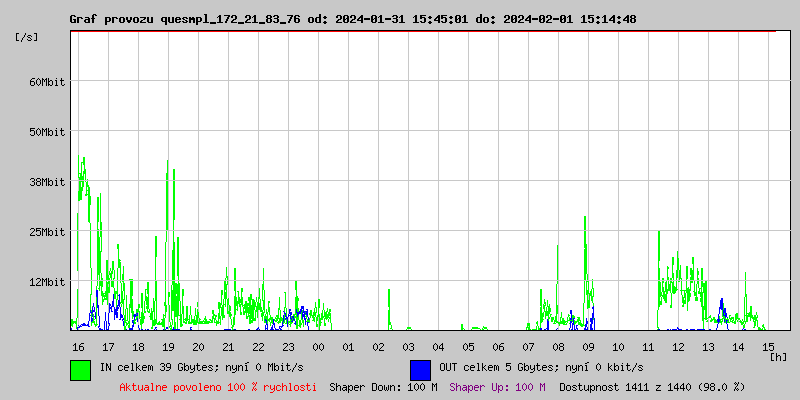The image size is (800, 400).
Task: Click the 'Shaper Down: 100 M' text
Action: tap(383, 387)
